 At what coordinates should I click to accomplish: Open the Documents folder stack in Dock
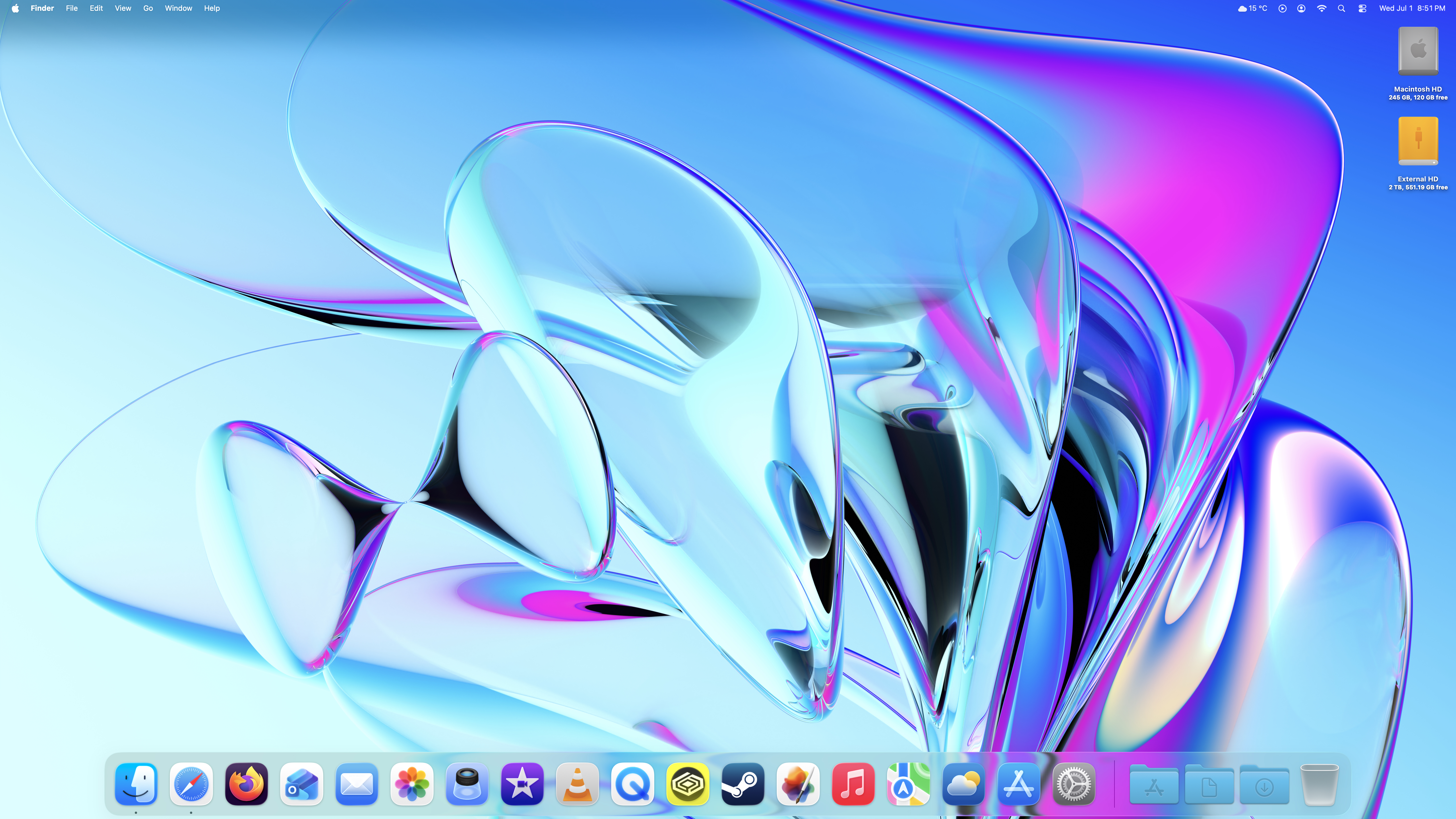pyautogui.click(x=1209, y=784)
